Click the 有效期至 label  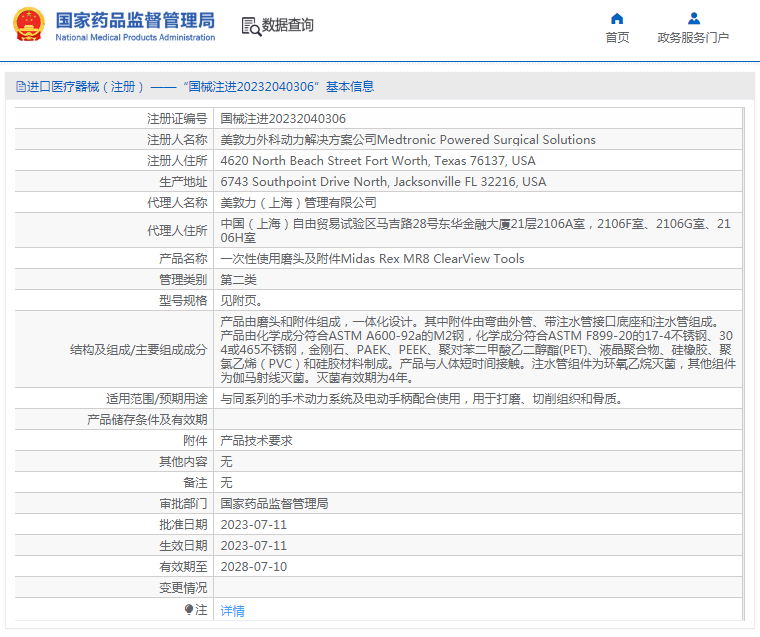click(183, 566)
